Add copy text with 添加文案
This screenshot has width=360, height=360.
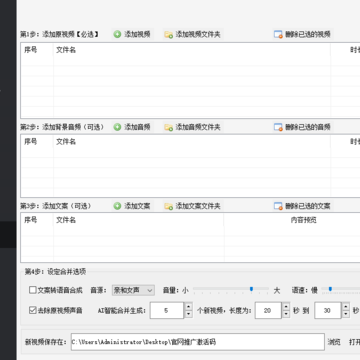132,206
